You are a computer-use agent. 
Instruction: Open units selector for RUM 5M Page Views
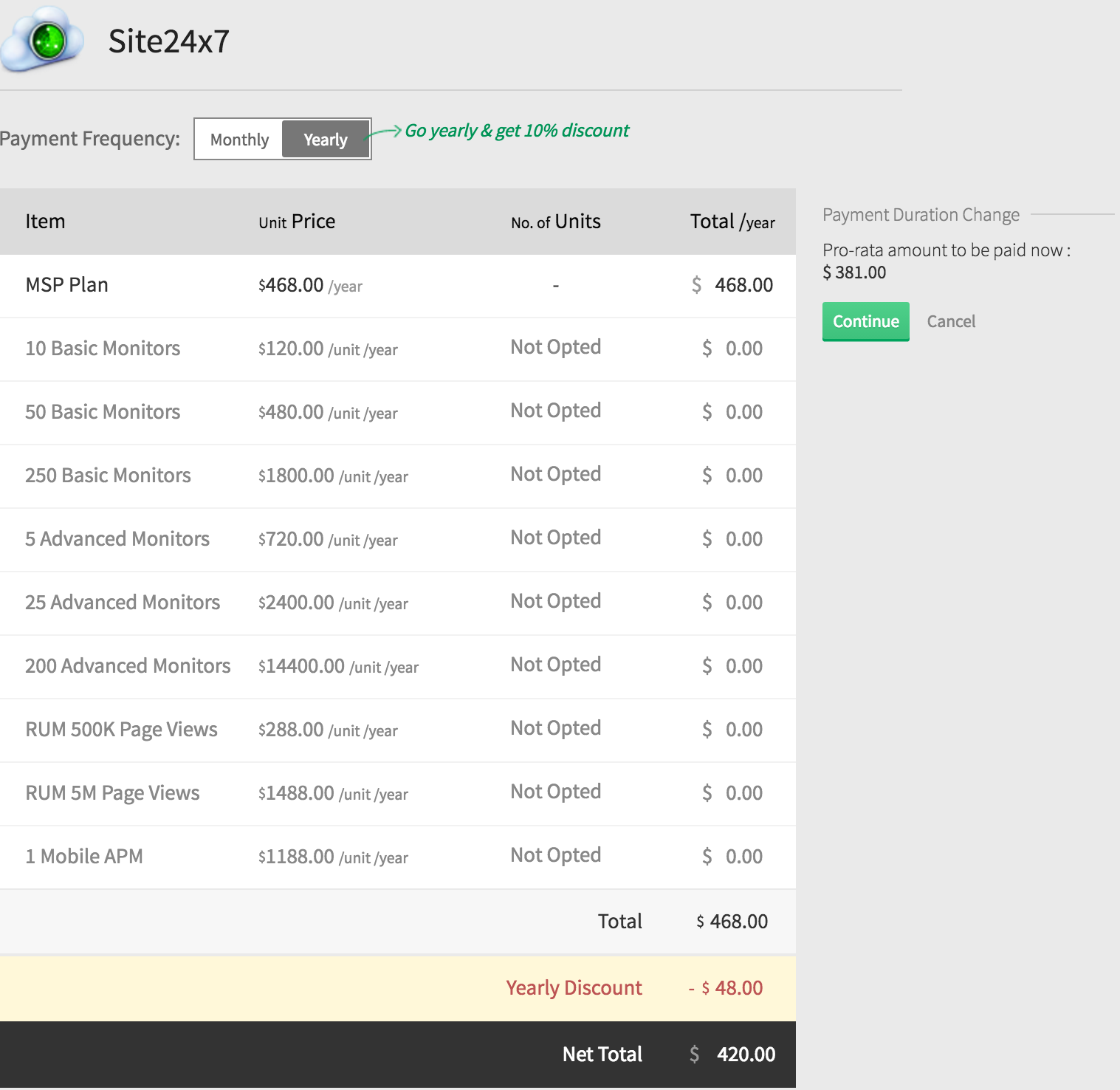point(555,792)
